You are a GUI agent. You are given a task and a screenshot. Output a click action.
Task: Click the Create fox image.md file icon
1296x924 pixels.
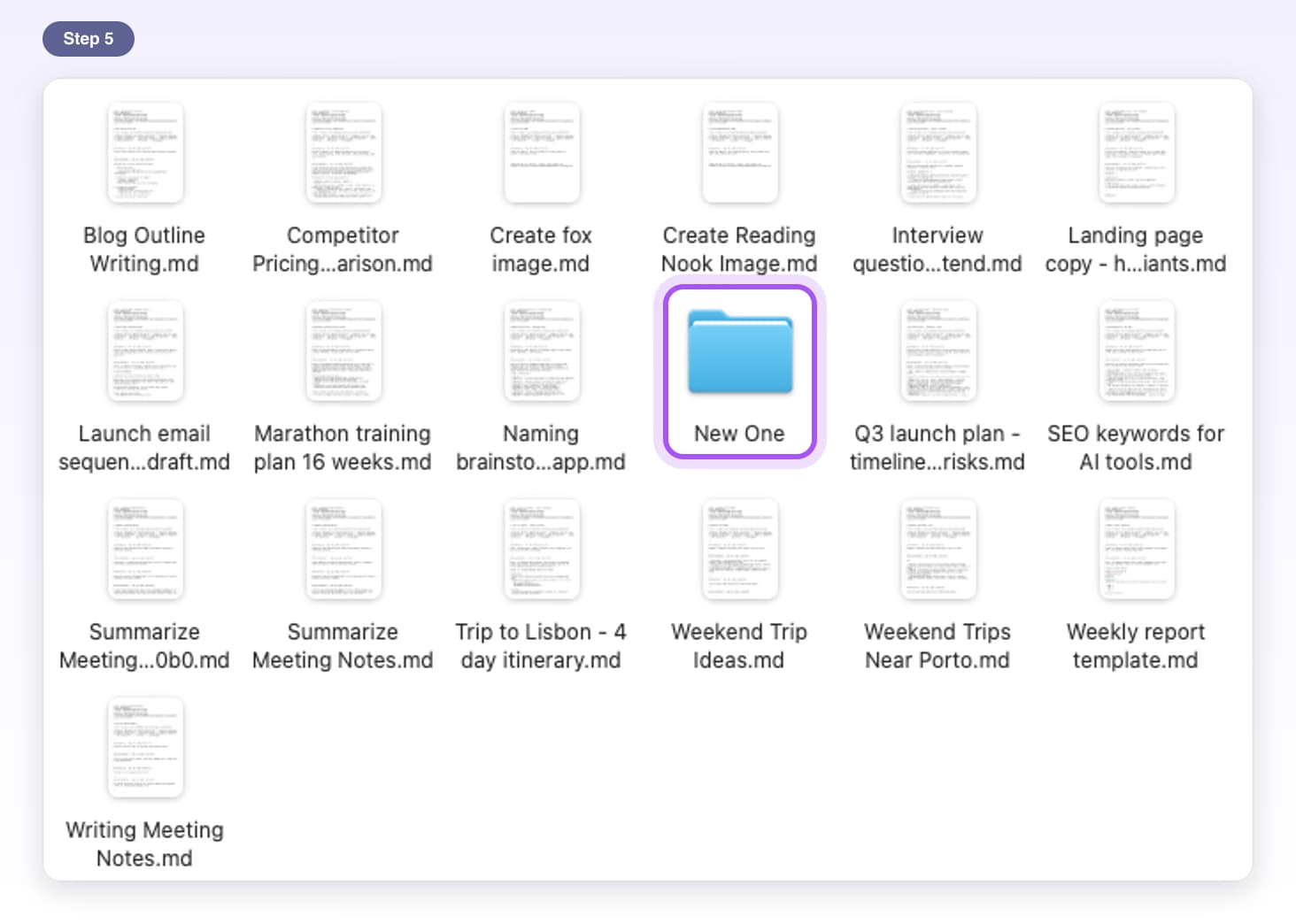pyautogui.click(x=541, y=153)
